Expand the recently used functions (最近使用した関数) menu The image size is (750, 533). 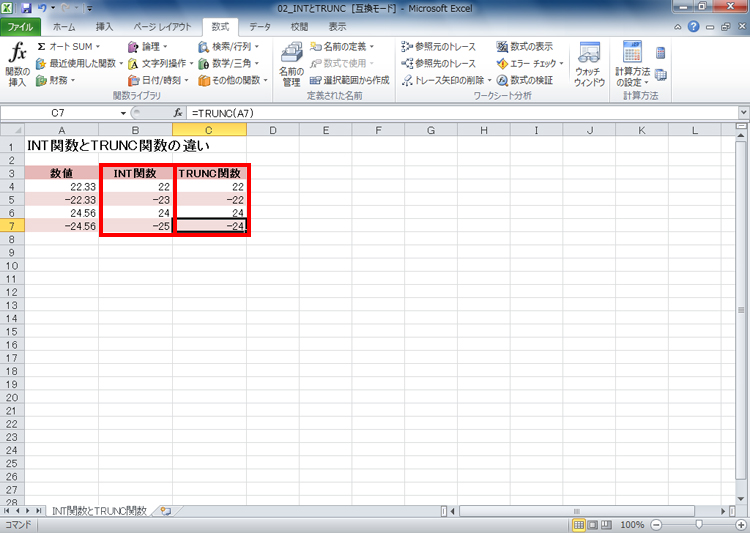click(x=79, y=63)
